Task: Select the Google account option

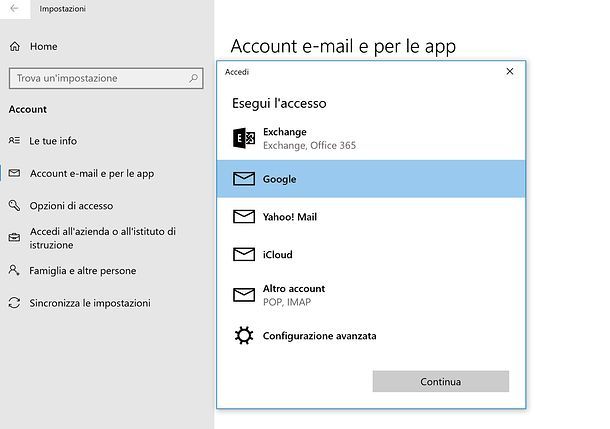Action: (371, 179)
